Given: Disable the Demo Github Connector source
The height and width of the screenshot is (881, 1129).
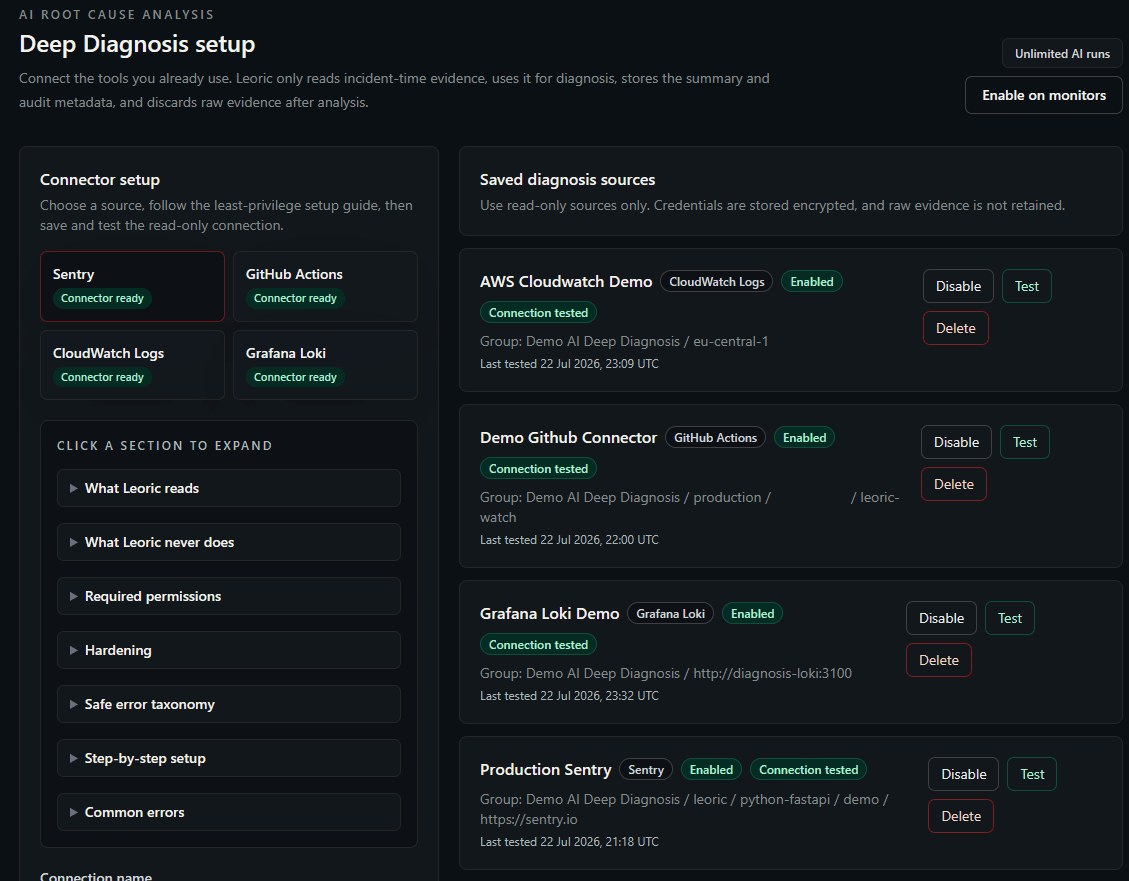Looking at the screenshot, I should [x=956, y=442].
